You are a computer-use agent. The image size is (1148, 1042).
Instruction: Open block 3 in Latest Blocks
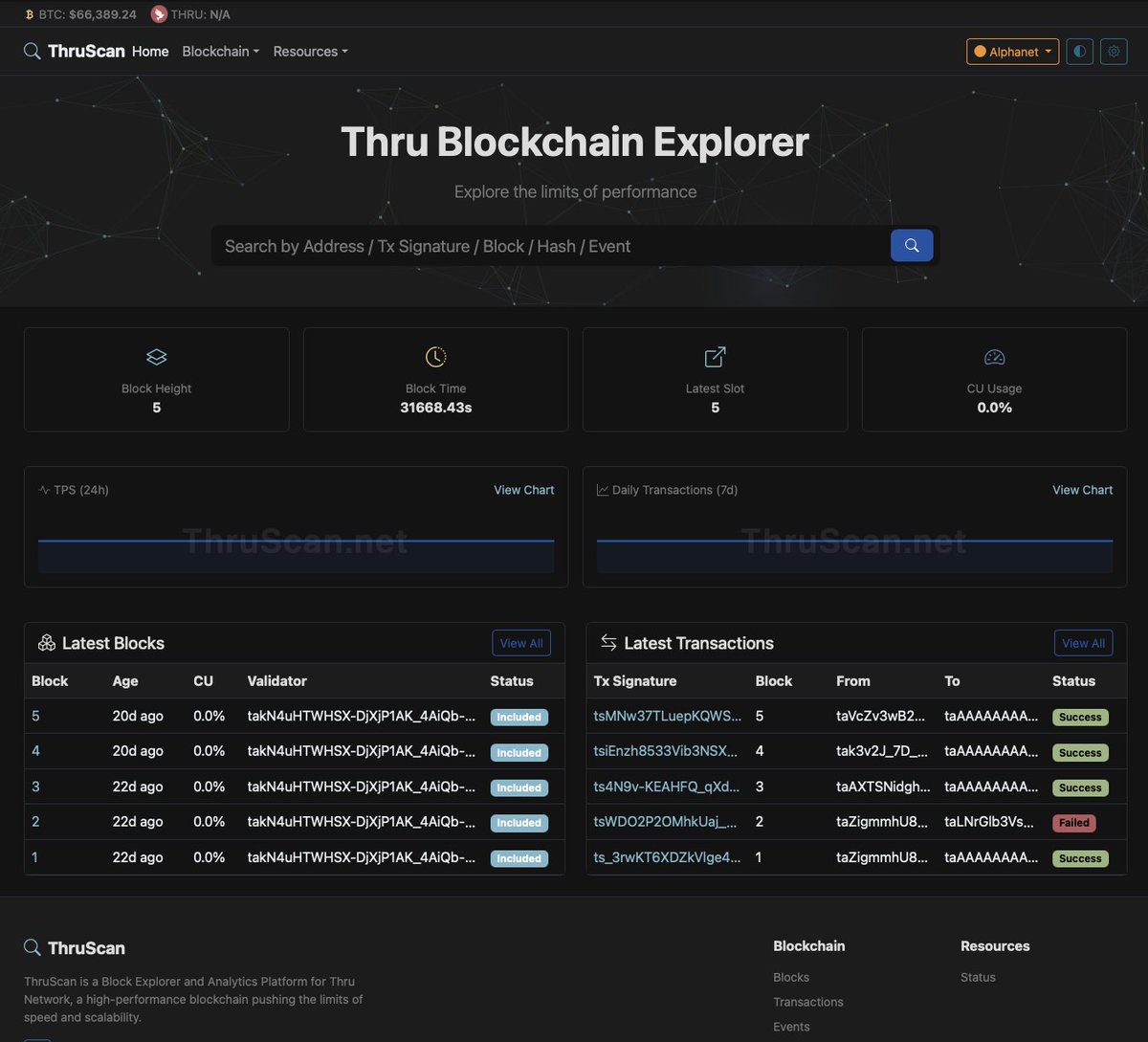[35, 787]
